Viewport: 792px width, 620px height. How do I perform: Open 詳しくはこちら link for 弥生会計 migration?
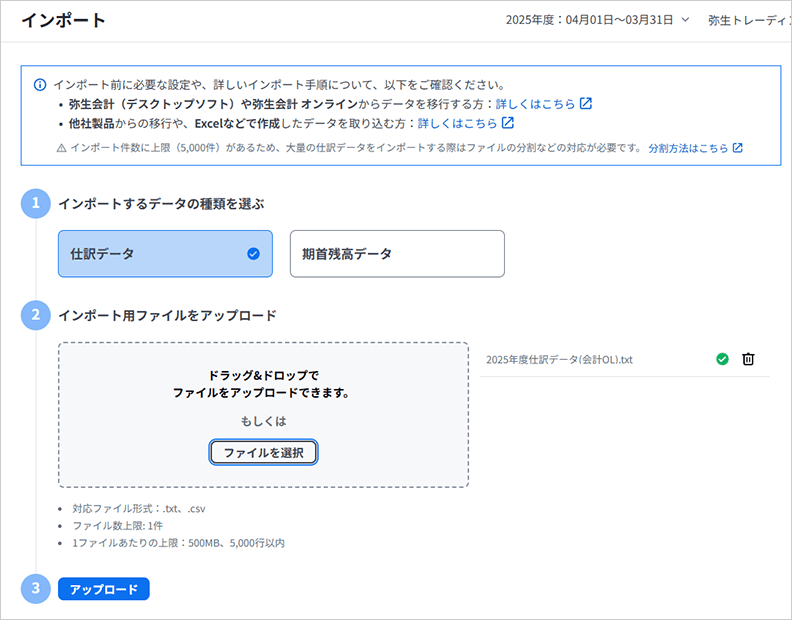(x=535, y=104)
